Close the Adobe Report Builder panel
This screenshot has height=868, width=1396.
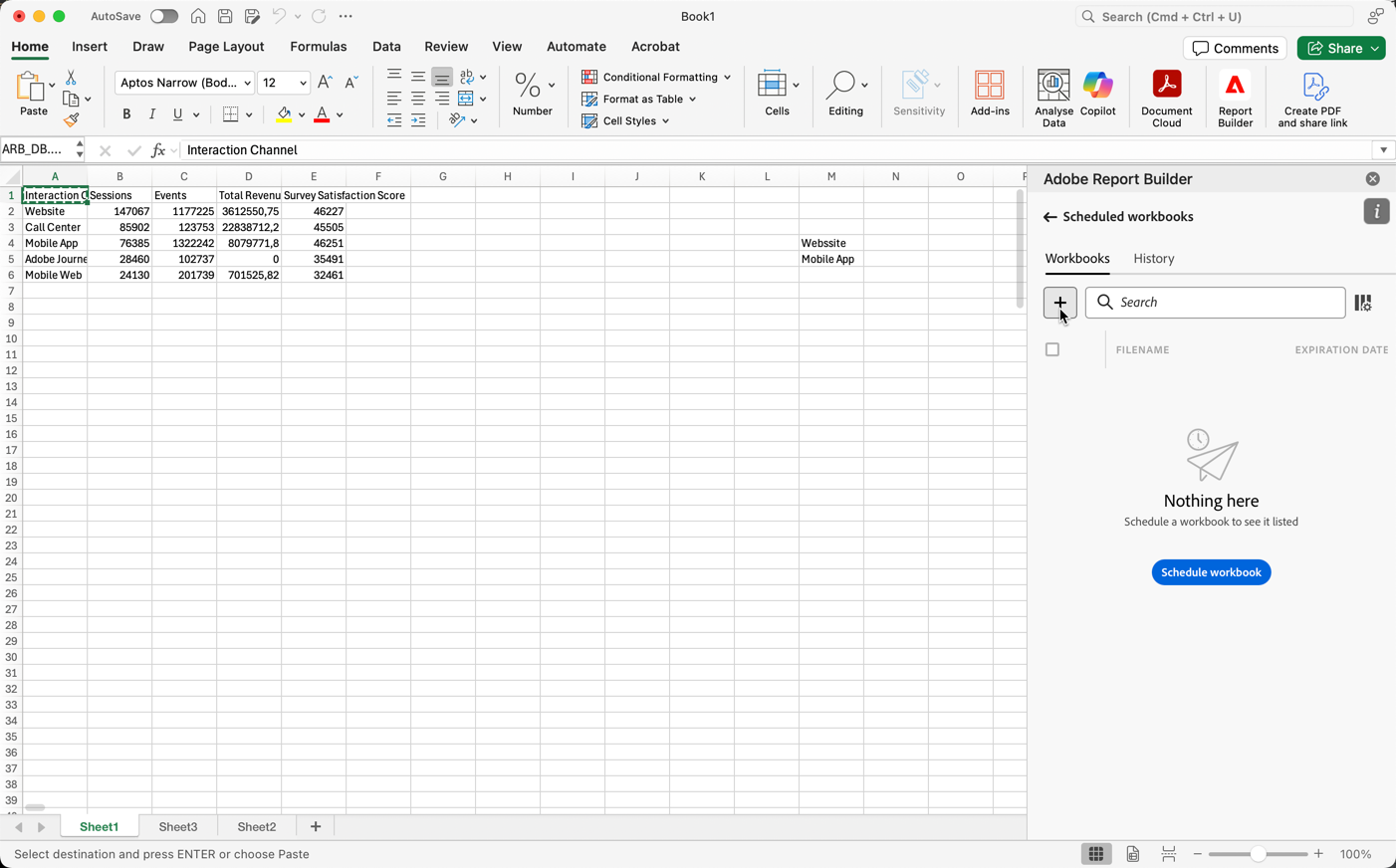[x=1373, y=179]
